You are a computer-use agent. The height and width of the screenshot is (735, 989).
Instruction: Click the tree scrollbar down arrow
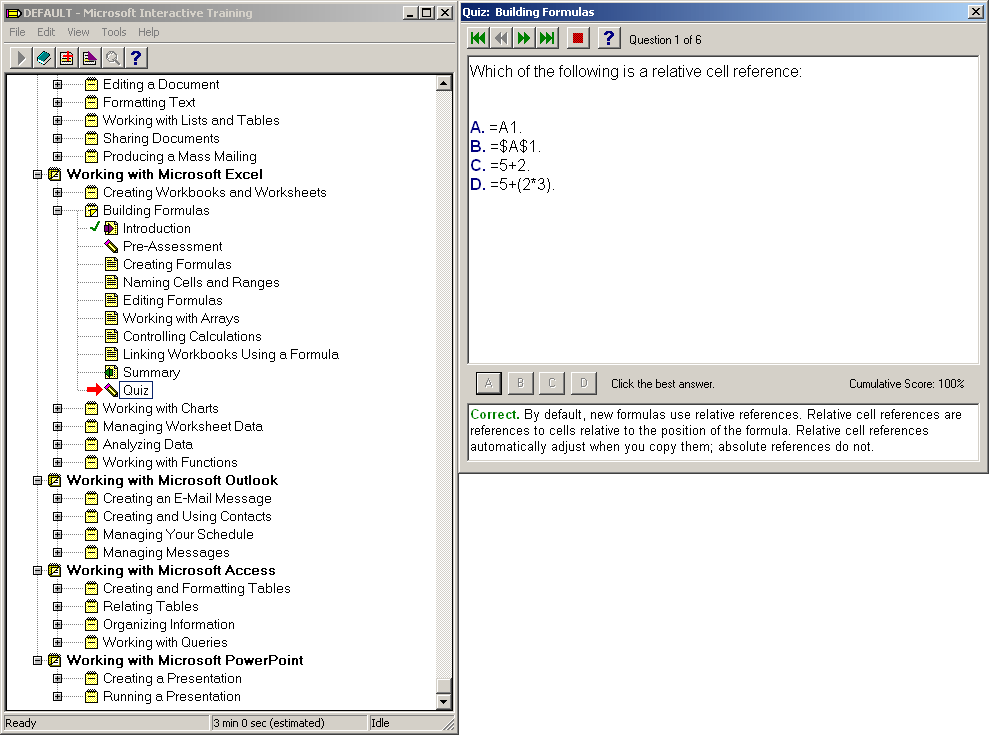pyautogui.click(x=444, y=701)
